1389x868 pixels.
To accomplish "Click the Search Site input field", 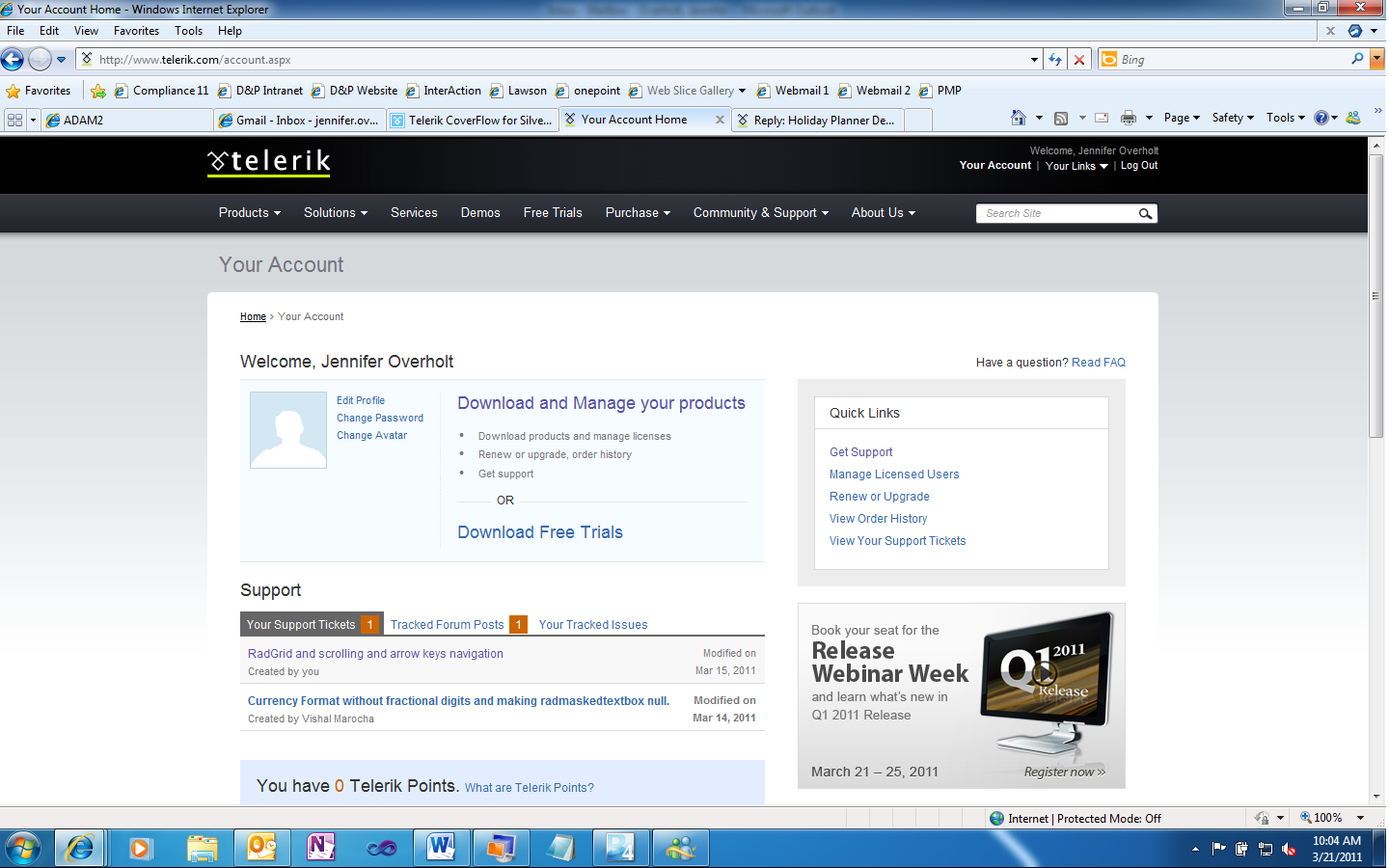I will click(1057, 213).
